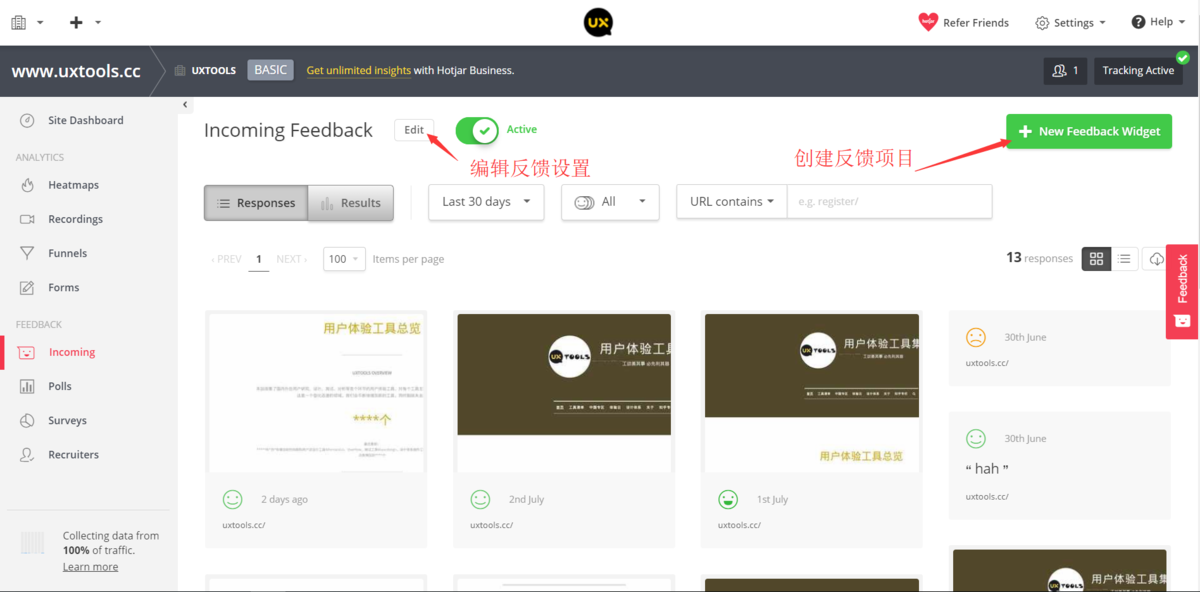Toggle the Active feedback switch
This screenshot has width=1200, height=592.
pyautogui.click(x=477, y=130)
